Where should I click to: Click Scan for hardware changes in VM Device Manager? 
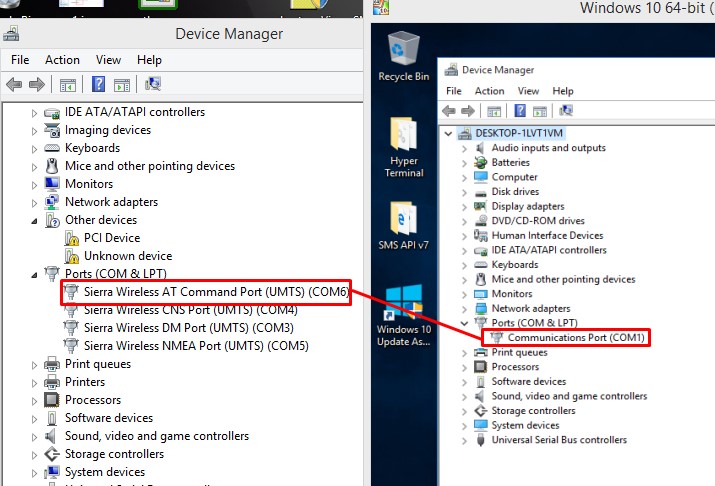[x=566, y=111]
